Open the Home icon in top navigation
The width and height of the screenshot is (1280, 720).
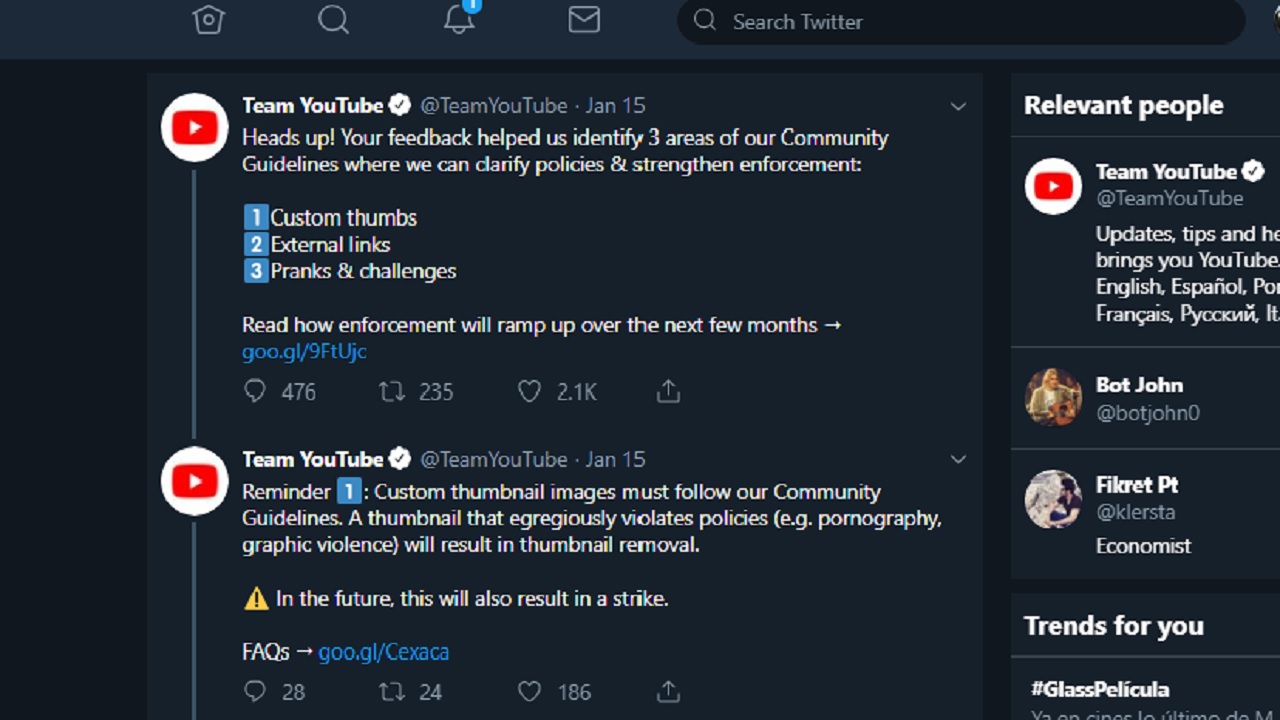(x=208, y=20)
